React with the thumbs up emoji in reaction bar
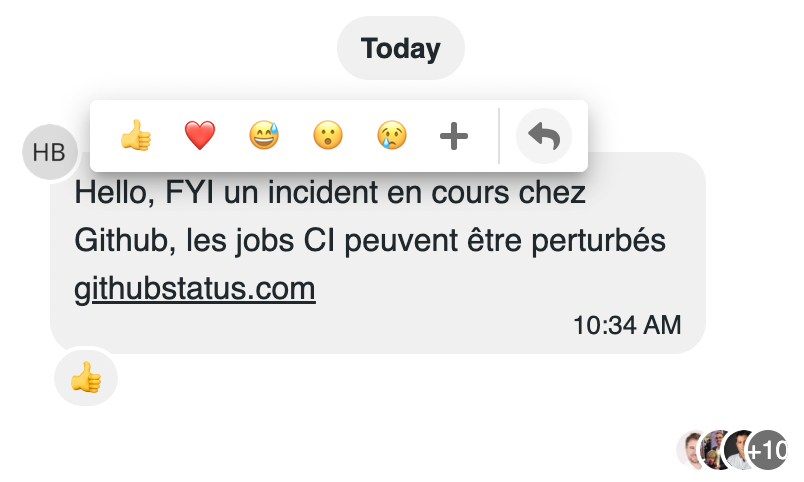This screenshot has height=482, width=804. click(136, 136)
